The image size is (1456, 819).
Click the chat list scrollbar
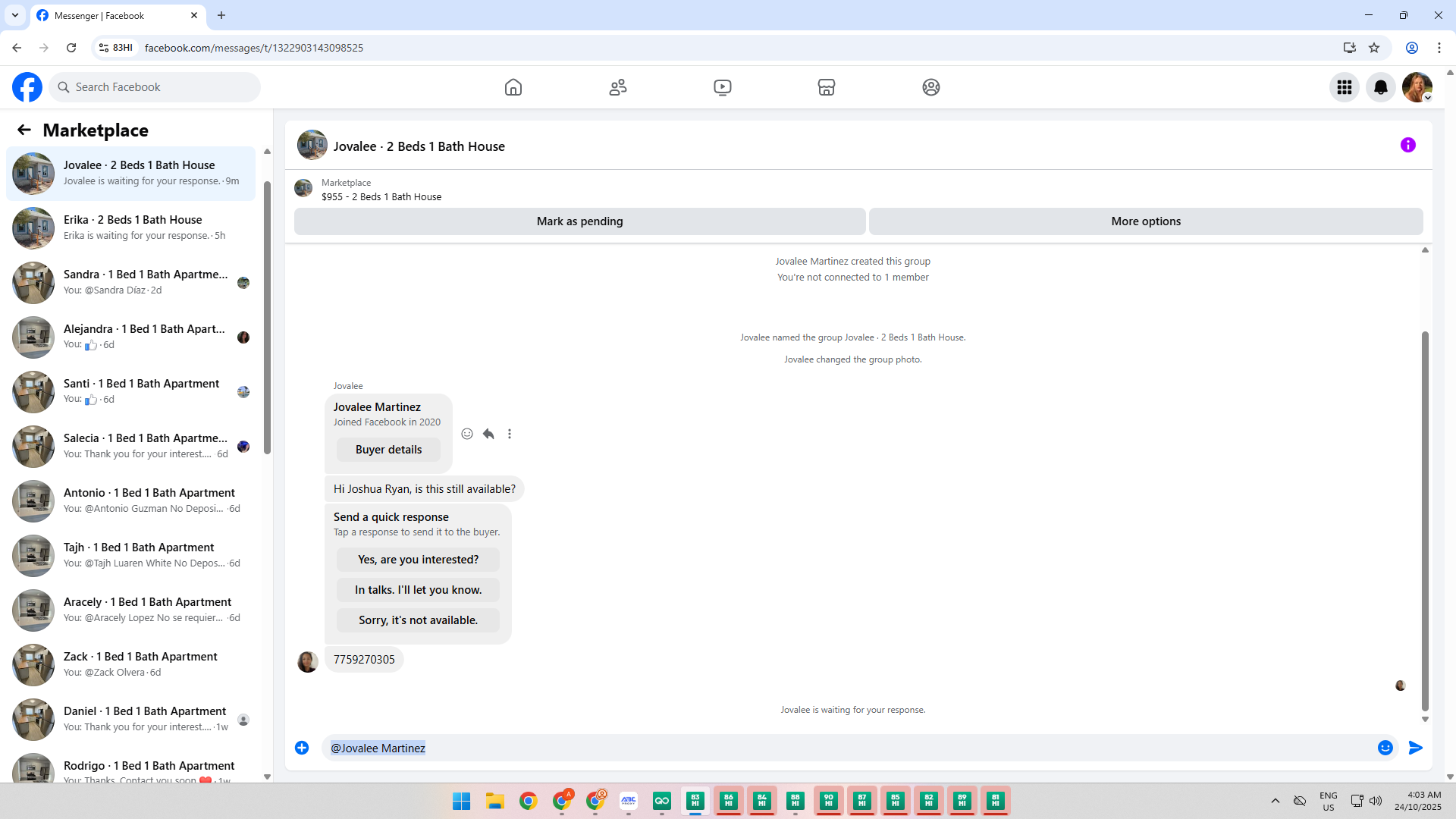[267, 318]
